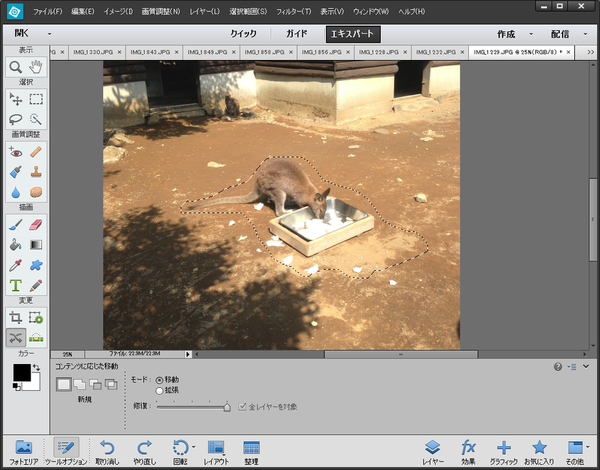Screen dimensions: 600x470
Task: Expand the 作成 dropdown arrow
Action: 531,34
